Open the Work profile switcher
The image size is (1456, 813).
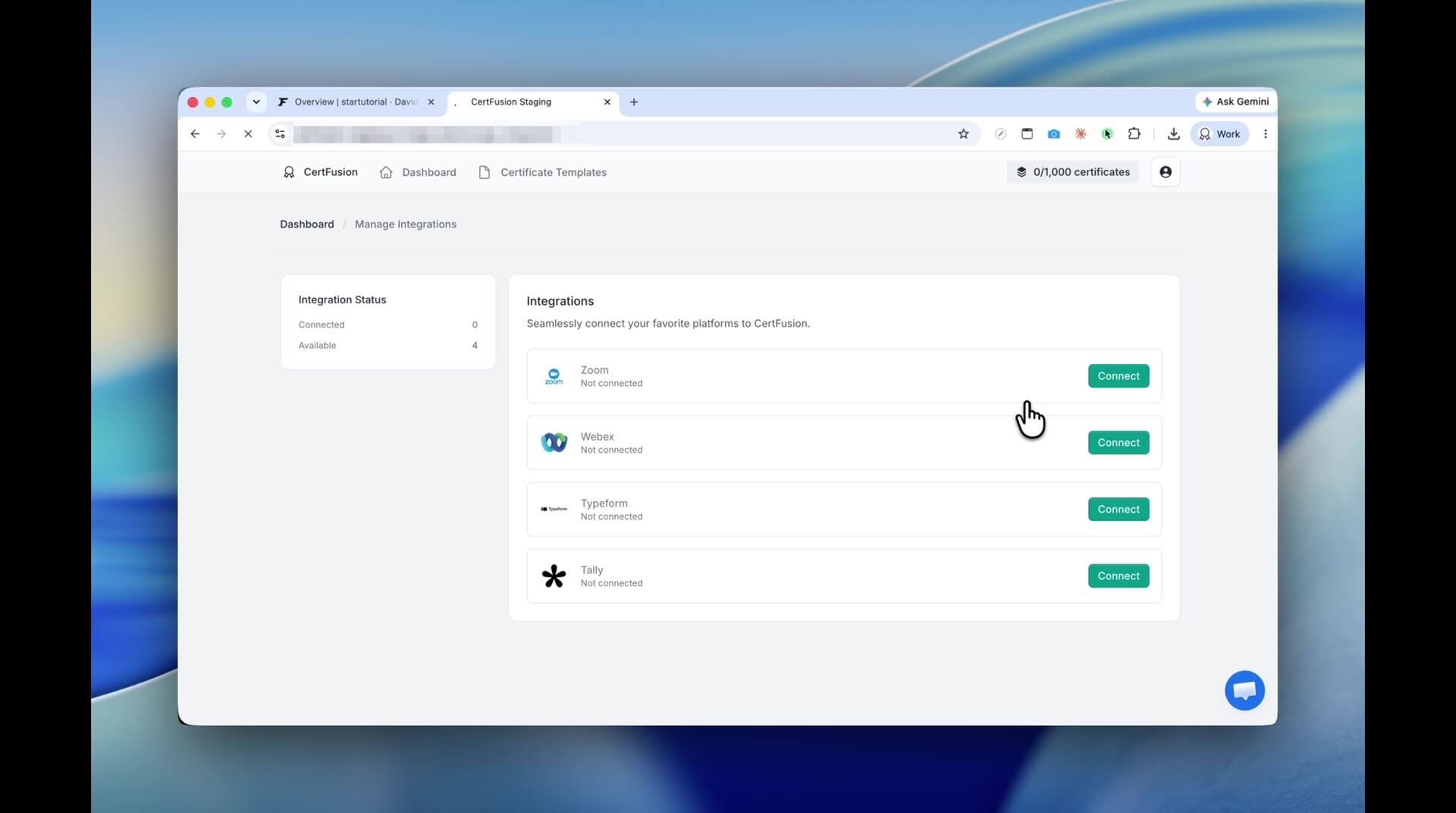tap(1219, 134)
